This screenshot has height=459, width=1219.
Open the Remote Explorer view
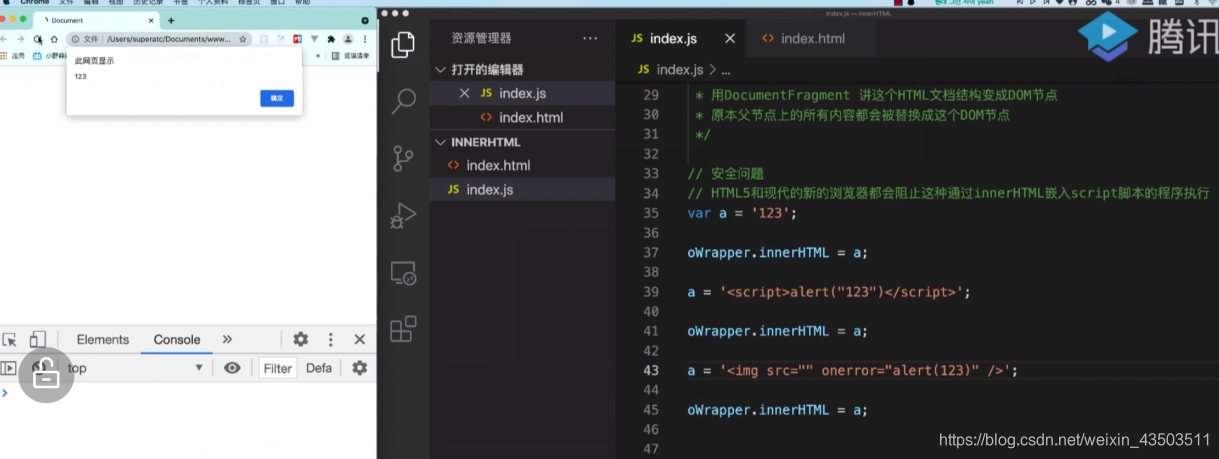403,272
